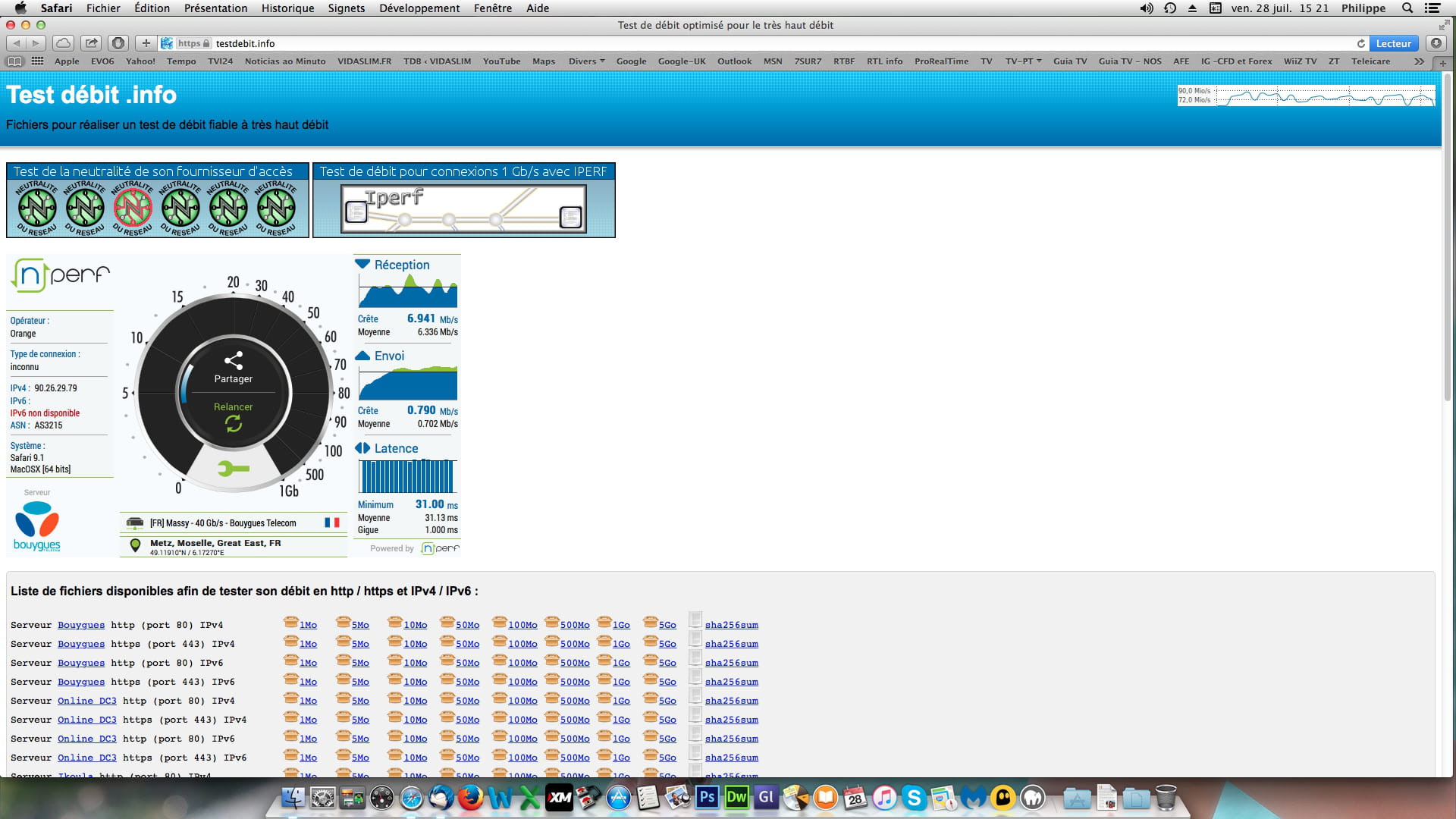1456x819 pixels.
Task: Open the Reading List book icon
Action: [15, 61]
